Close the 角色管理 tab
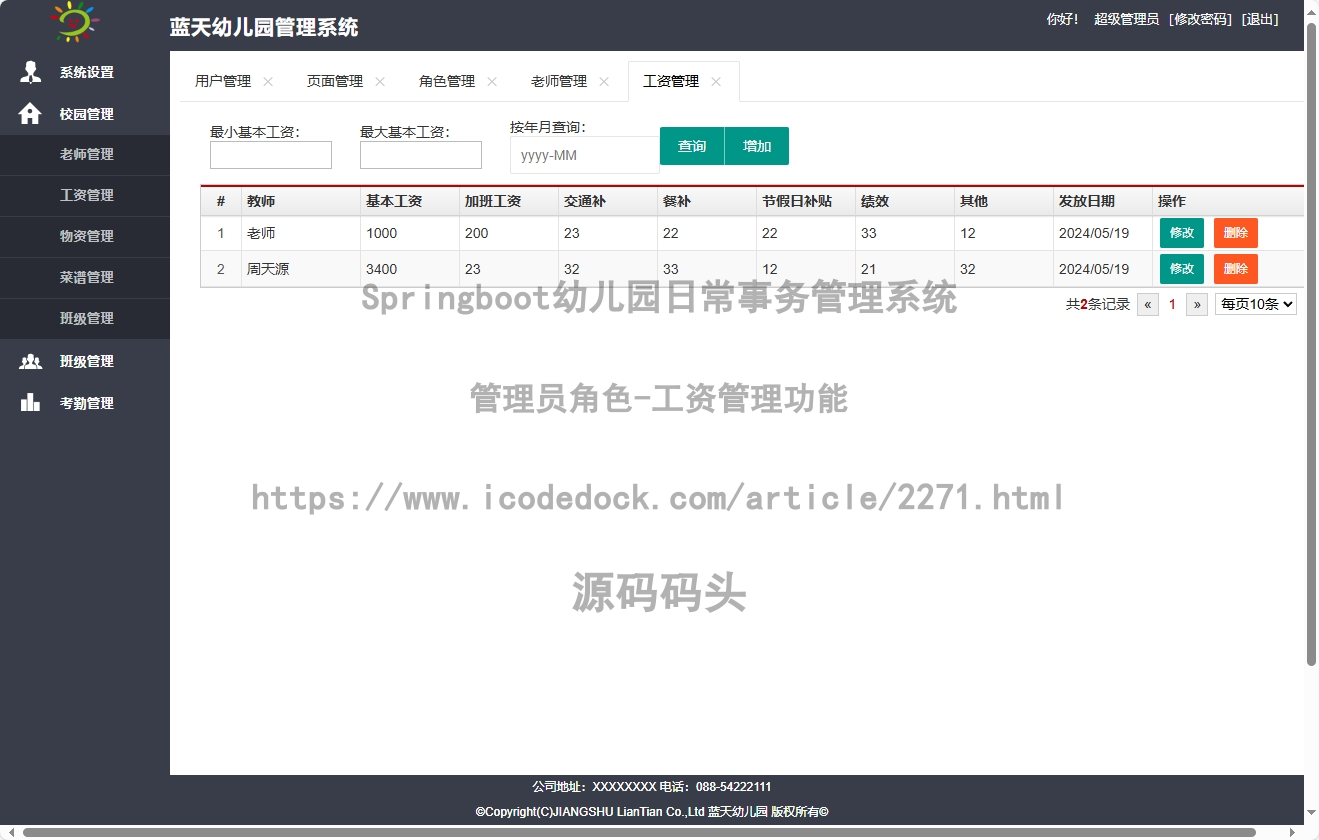The image size is (1319, 840). tap(492, 82)
